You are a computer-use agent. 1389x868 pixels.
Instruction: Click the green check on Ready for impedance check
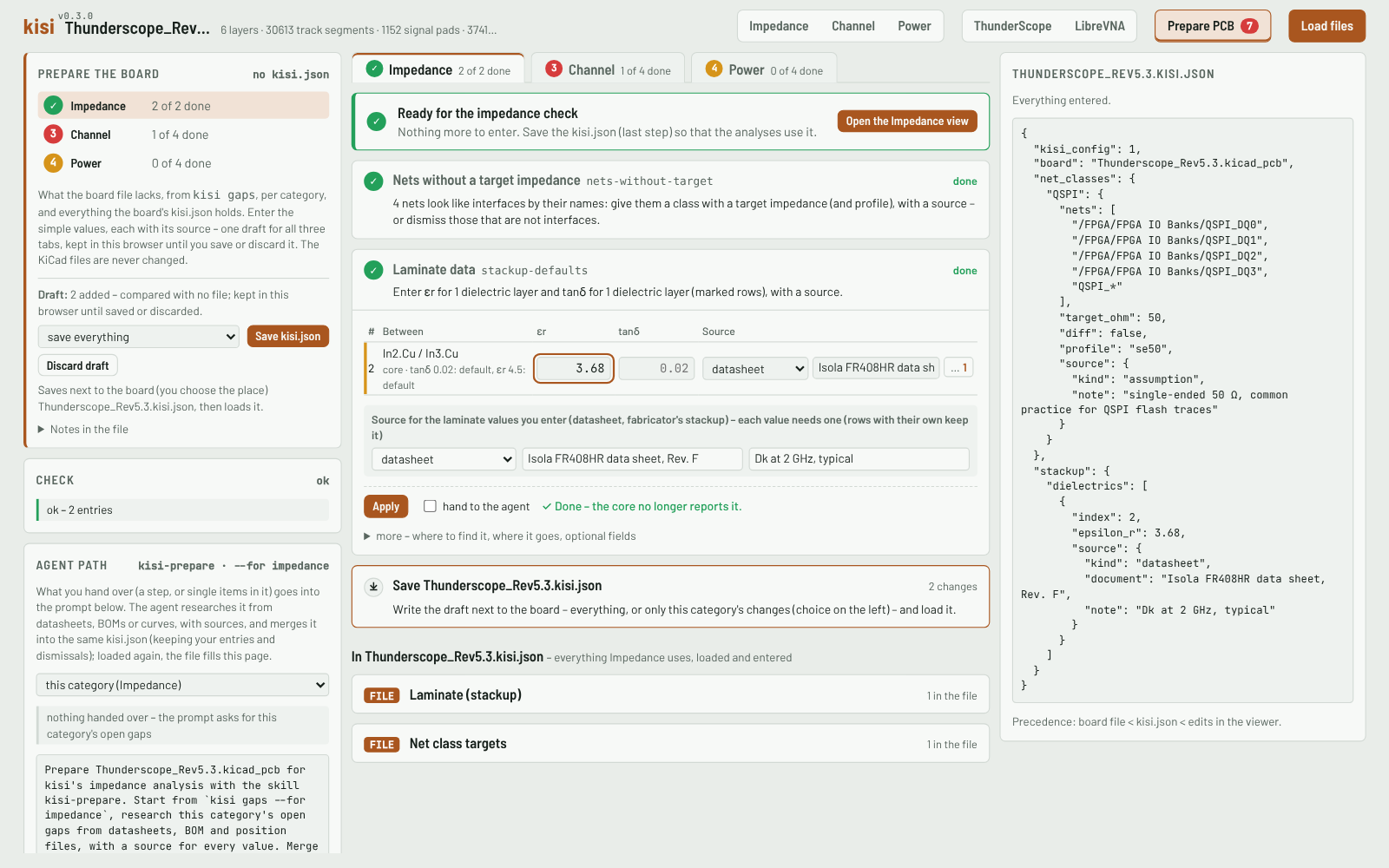[x=377, y=122]
